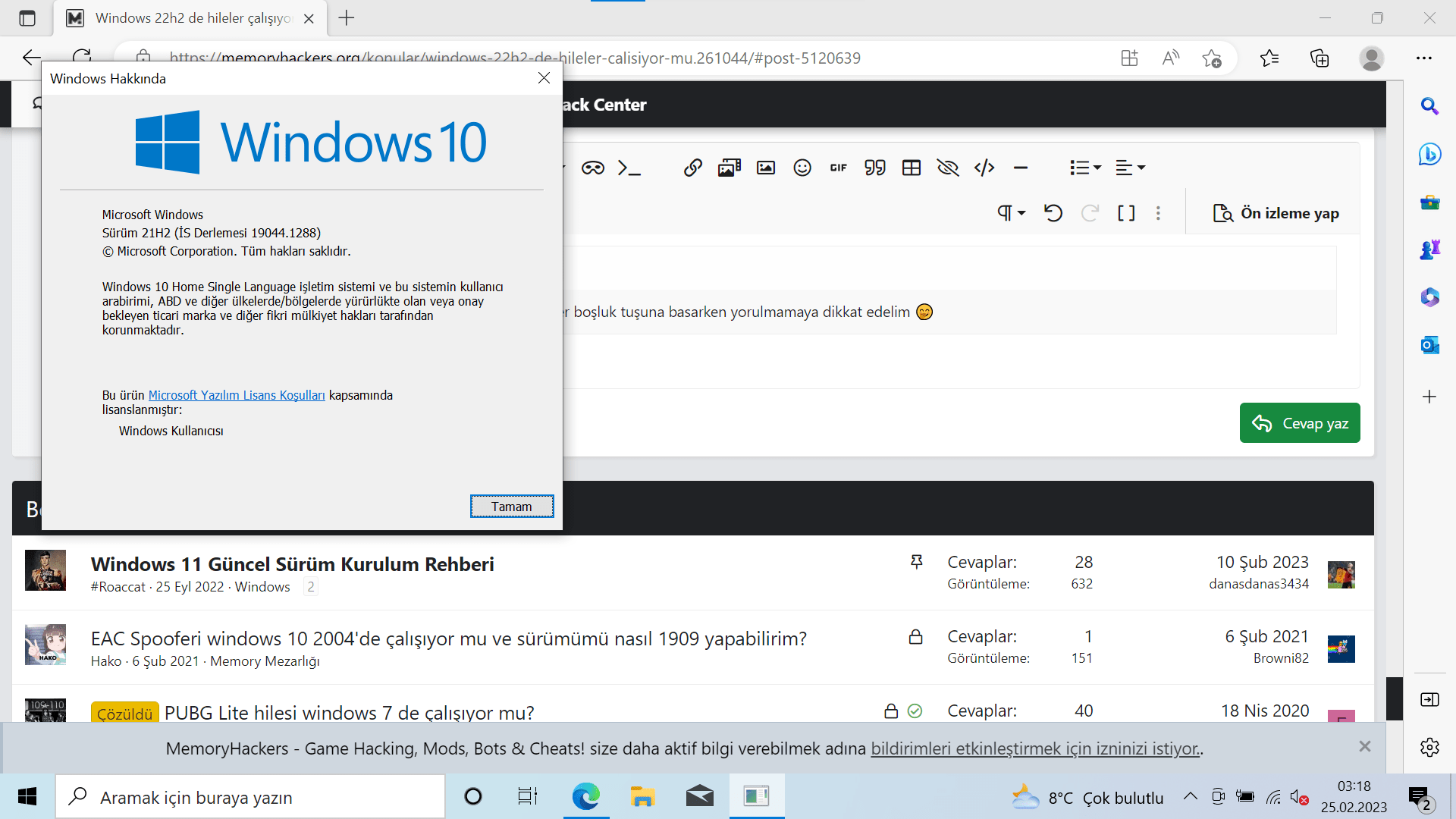Reload the page with the refresh icon
Viewport: 1456px width, 819px height.
[82, 58]
